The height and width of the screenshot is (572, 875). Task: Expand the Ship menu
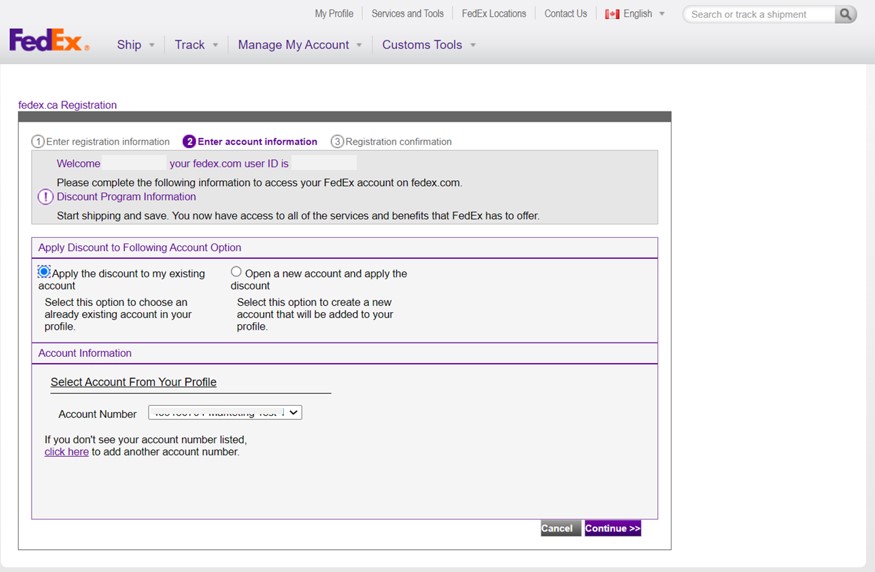tap(135, 45)
